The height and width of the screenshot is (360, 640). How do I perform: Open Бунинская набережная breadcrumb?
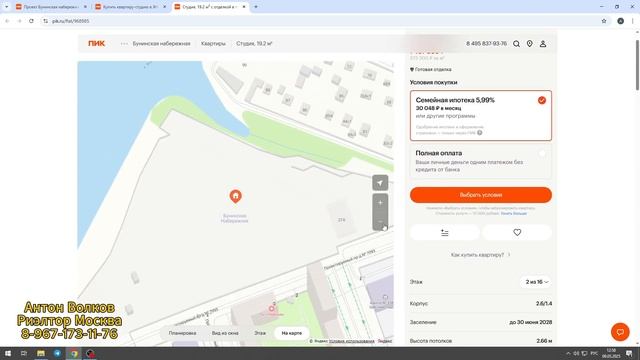pyautogui.click(x=161, y=44)
